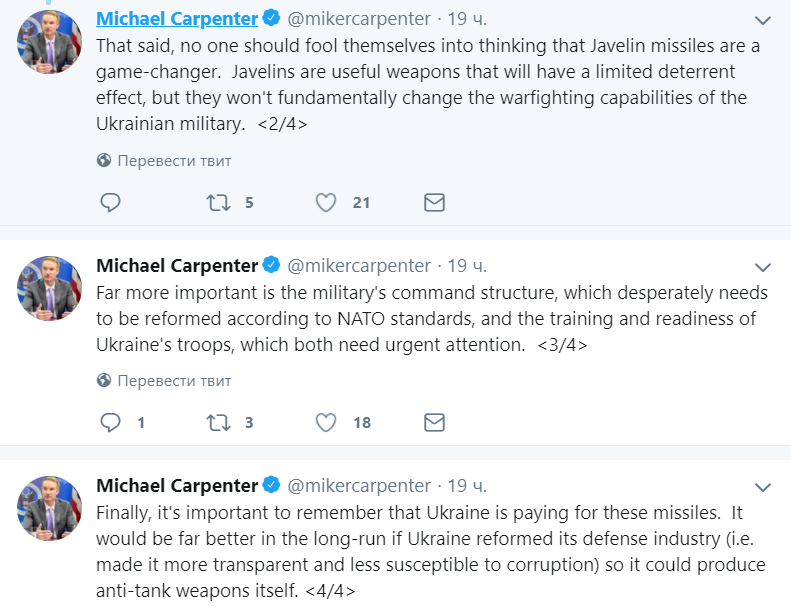
Task: Open the avatar thumbnail on the 2/4 tweet
Action: click(49, 43)
